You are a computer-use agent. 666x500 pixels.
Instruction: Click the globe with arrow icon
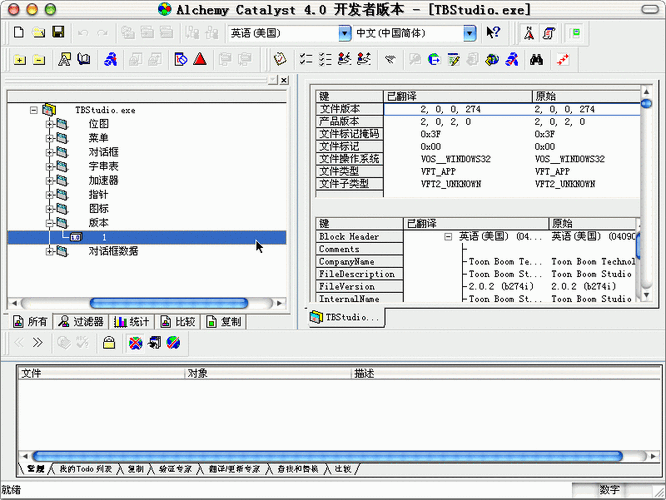(x=434, y=59)
